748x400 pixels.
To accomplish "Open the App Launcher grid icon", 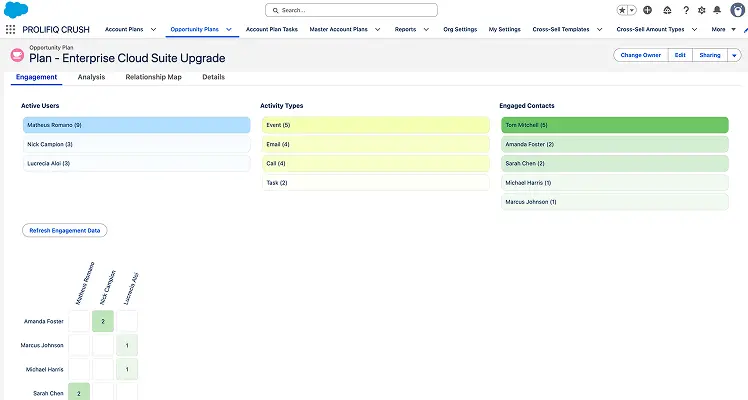I will (10, 30).
